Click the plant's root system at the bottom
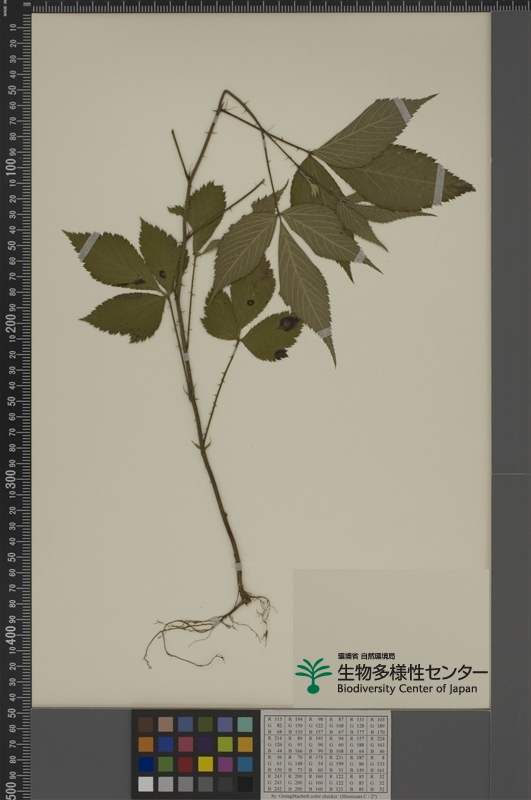 pos(209,629)
